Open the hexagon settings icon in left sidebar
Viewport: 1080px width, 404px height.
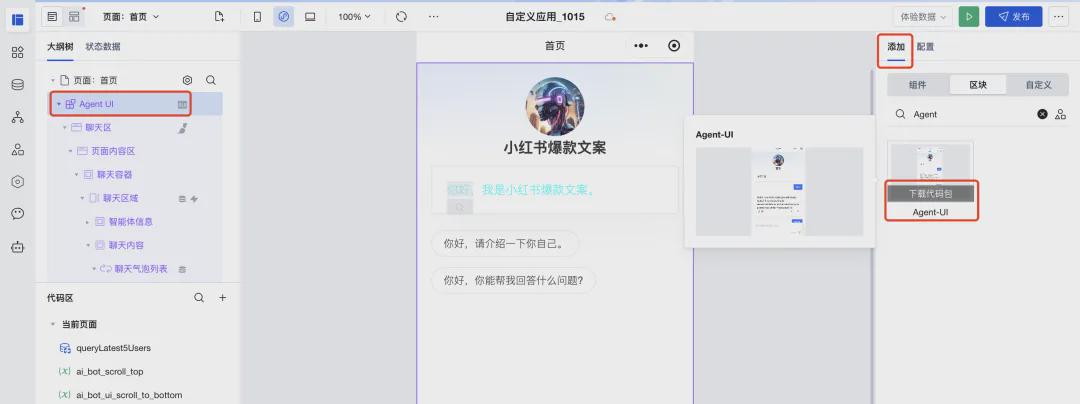pos(18,182)
